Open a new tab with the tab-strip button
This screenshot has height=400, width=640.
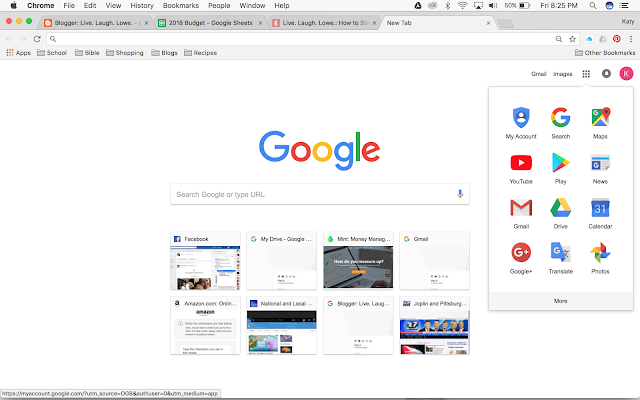click(506, 24)
